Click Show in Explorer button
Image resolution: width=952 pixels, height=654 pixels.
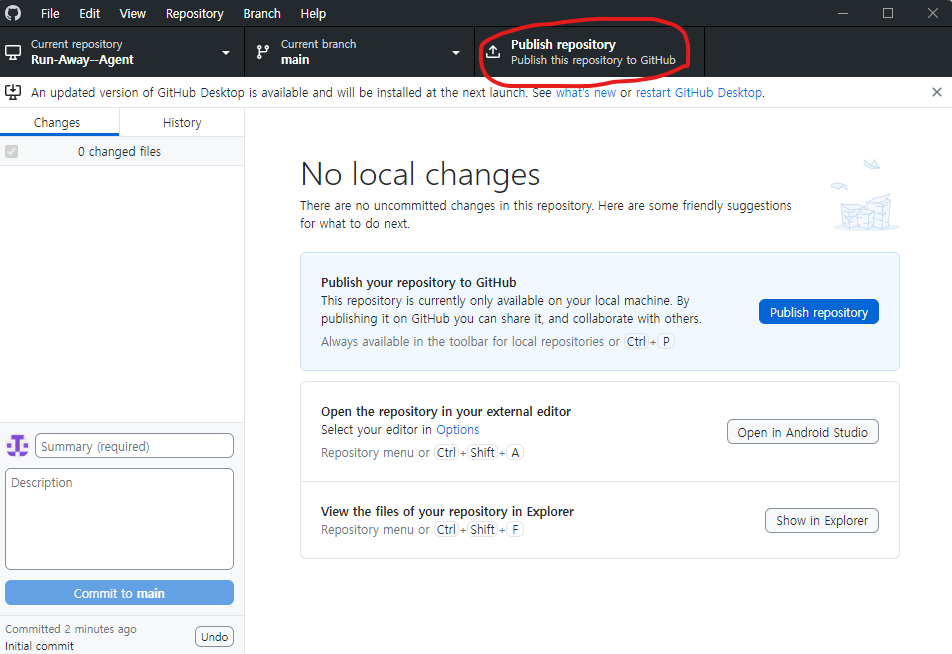coord(821,520)
